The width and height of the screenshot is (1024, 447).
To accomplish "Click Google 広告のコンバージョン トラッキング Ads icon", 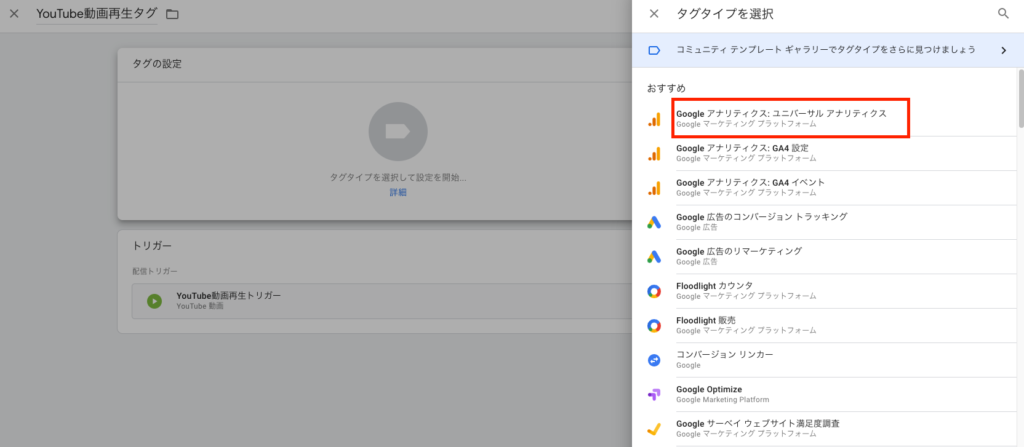I will click(654, 222).
